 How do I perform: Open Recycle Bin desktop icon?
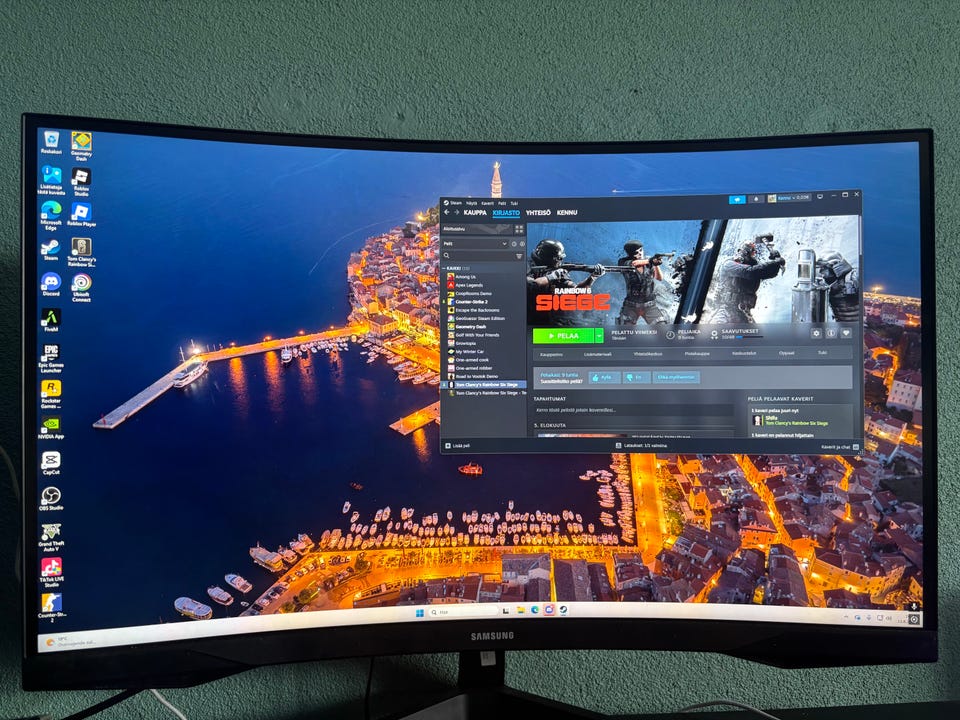click(x=51, y=141)
